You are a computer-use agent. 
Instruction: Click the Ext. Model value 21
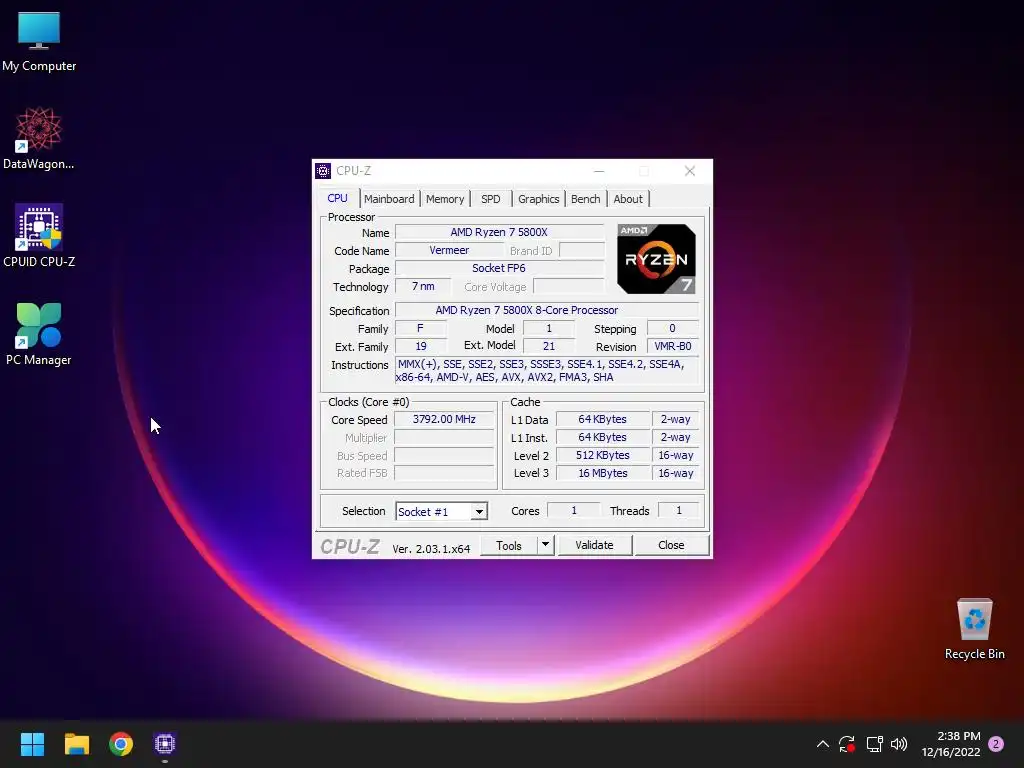coord(549,346)
